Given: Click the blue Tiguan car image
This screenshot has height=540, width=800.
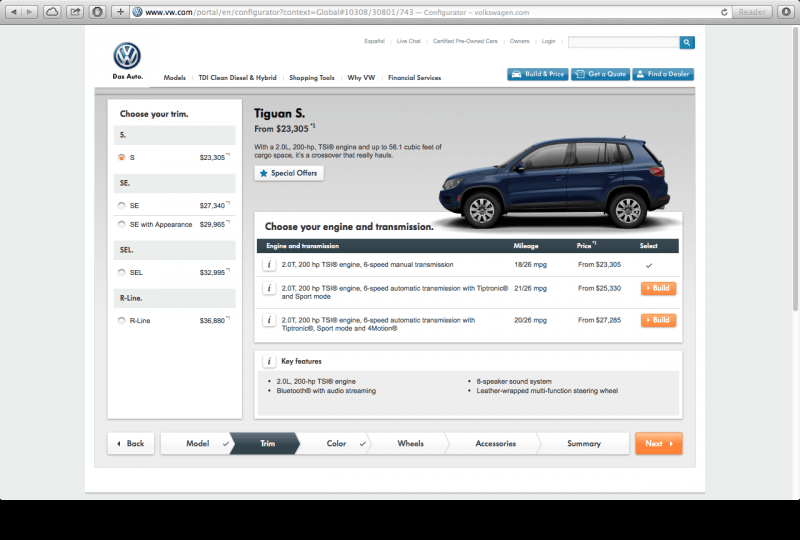Looking at the screenshot, I should point(555,181).
